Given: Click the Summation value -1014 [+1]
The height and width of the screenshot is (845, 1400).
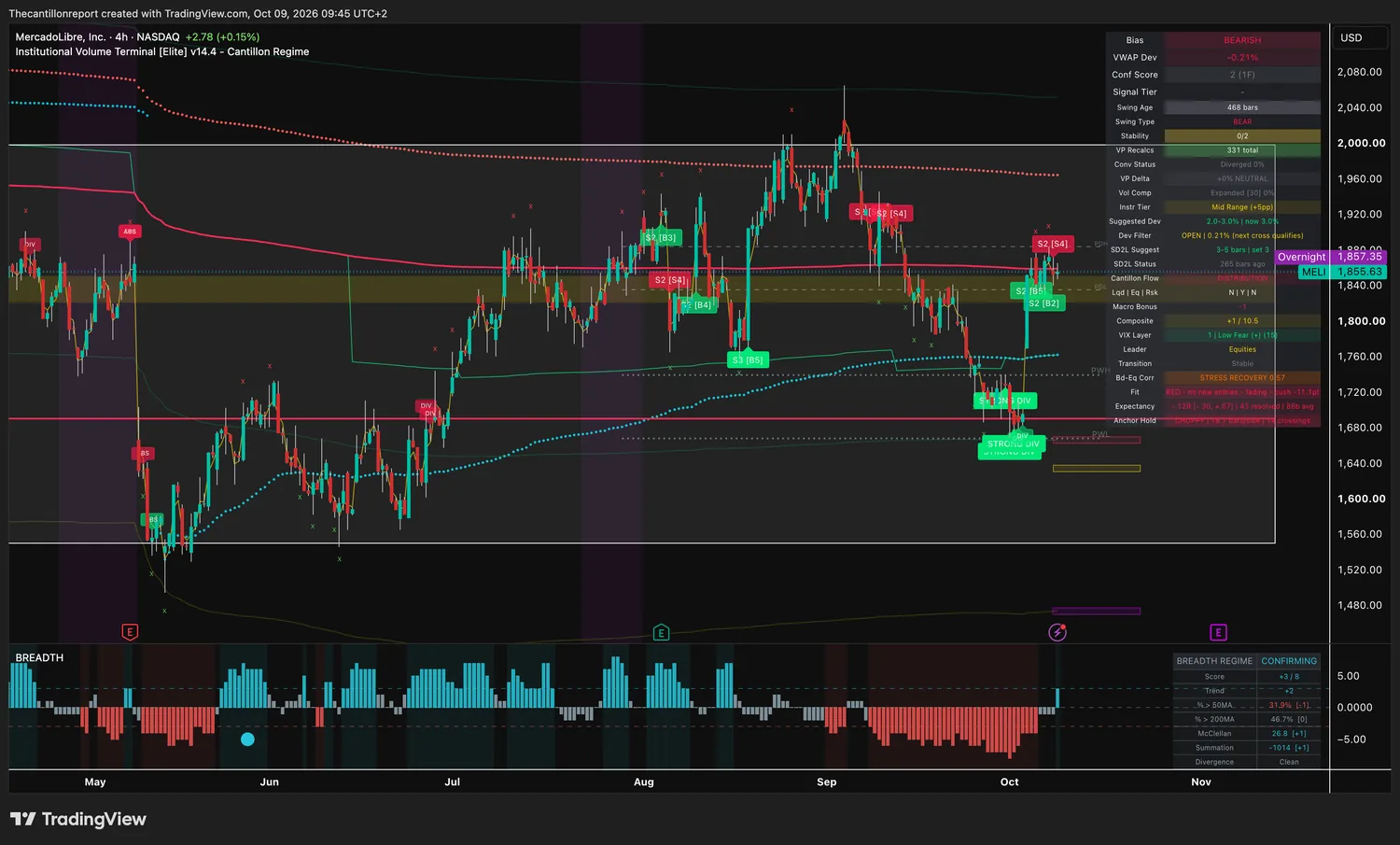Looking at the screenshot, I should (x=1289, y=748).
